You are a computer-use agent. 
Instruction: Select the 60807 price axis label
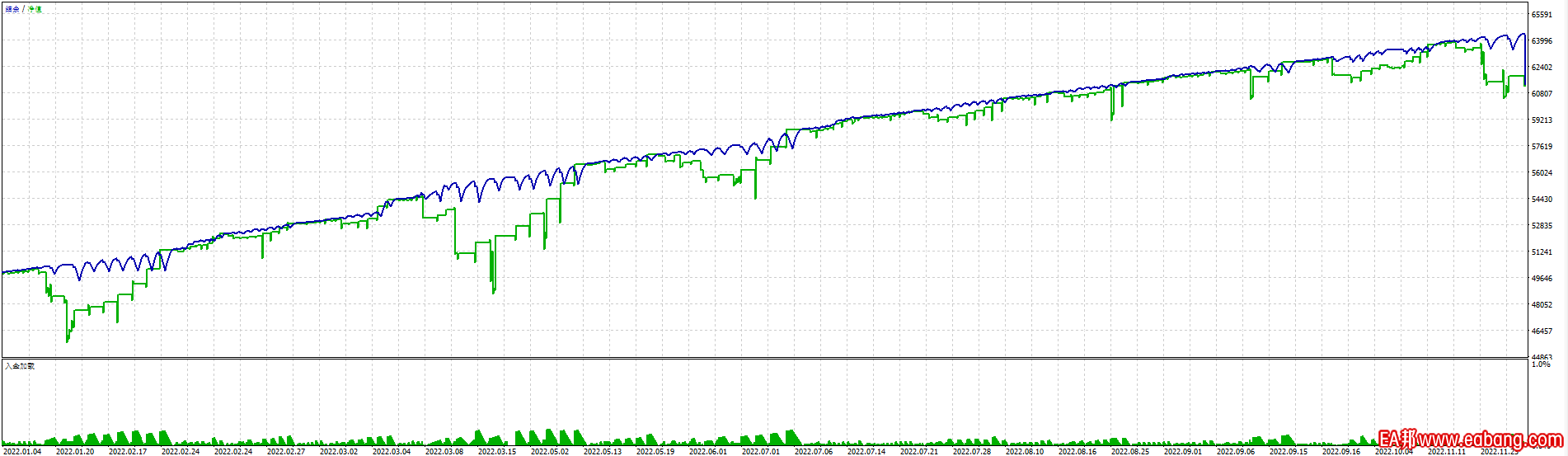point(1542,94)
